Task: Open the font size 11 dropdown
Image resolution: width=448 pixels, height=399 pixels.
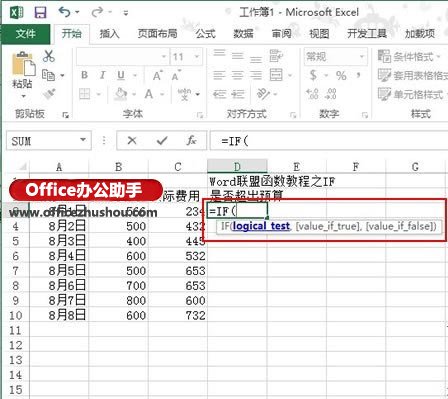Action: [197, 57]
